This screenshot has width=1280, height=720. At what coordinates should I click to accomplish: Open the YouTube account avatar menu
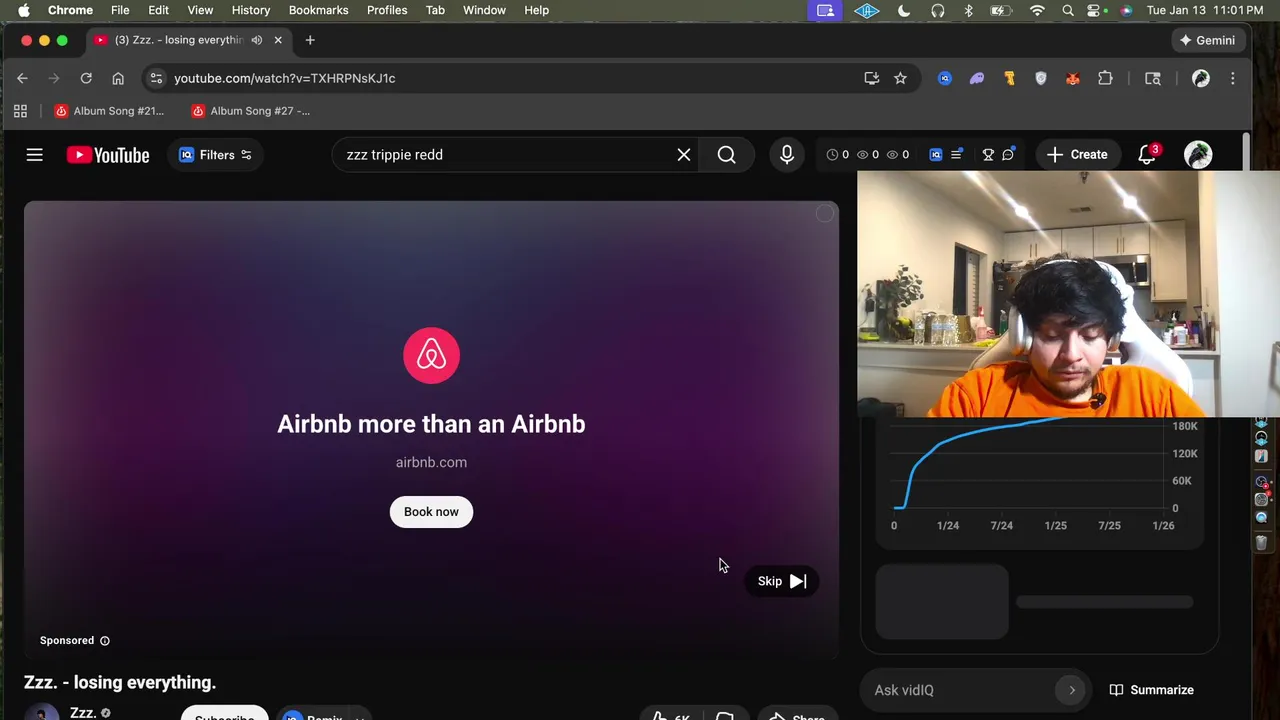coord(1198,155)
